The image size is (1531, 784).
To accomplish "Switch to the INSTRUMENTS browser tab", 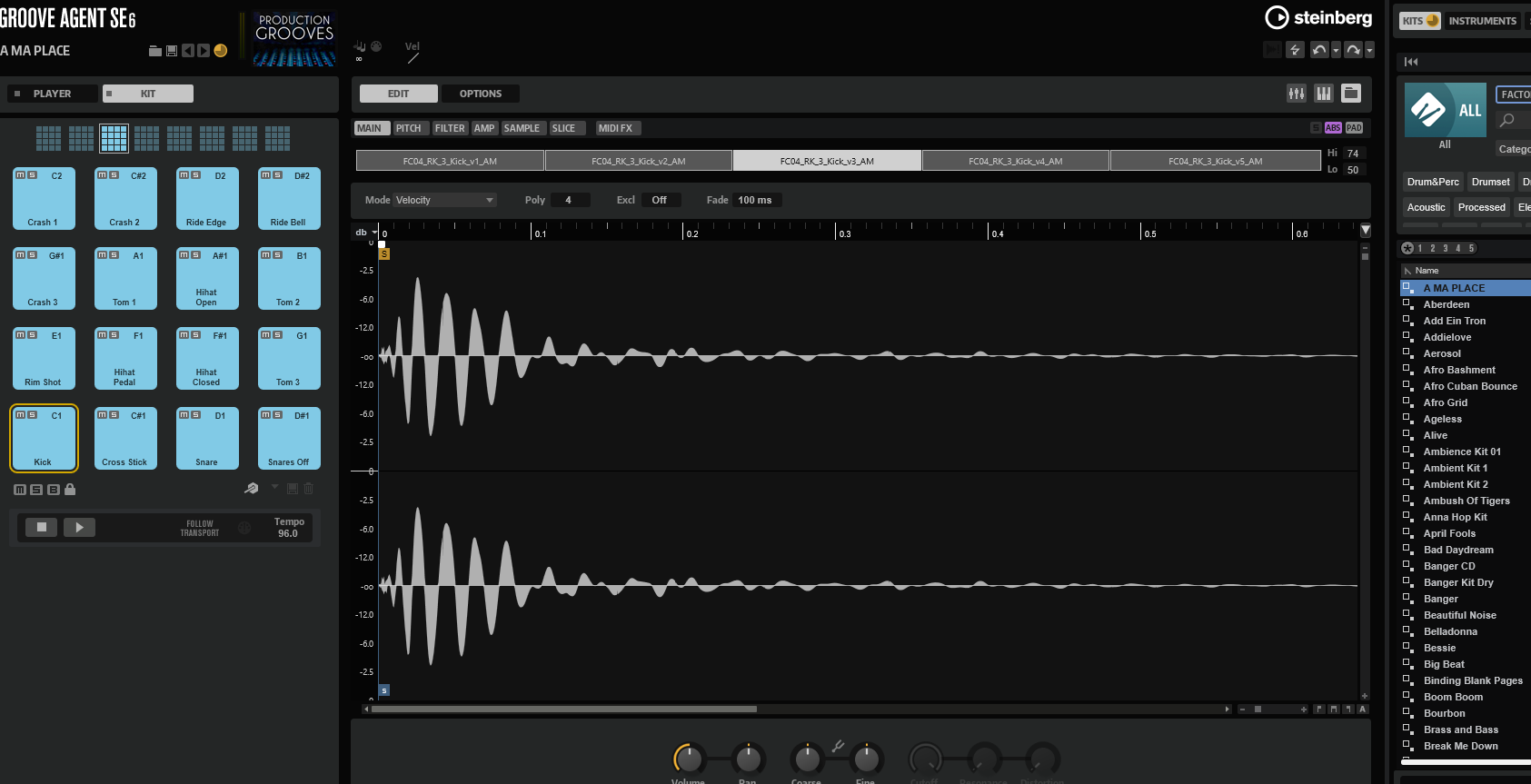I will (x=1482, y=21).
